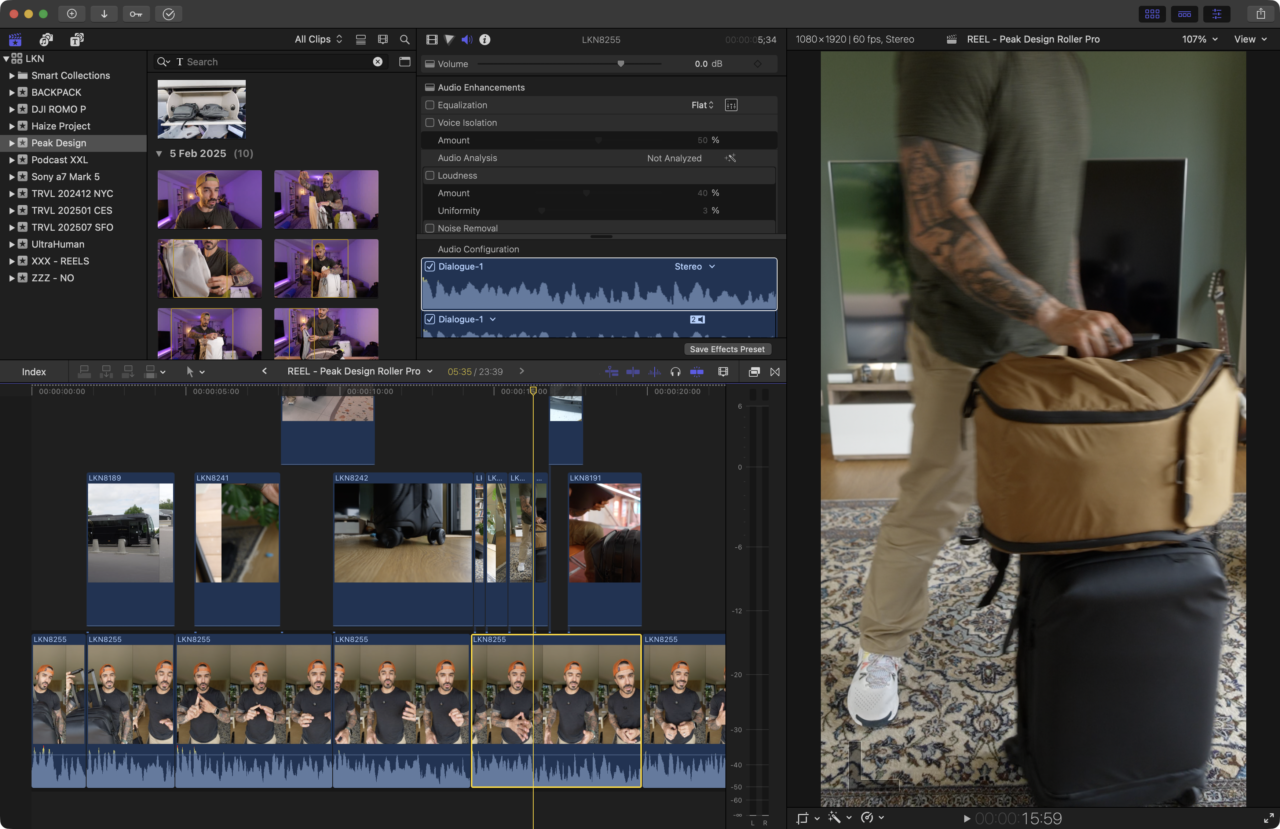Click the headphones solo icon above the timeline
Viewport: 1280px width, 829px height.
674,371
